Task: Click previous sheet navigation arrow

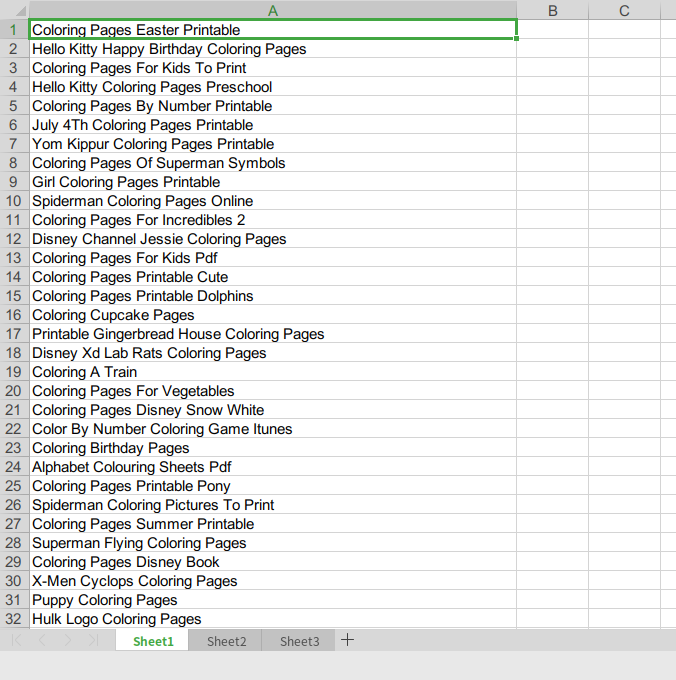Action: coord(42,640)
